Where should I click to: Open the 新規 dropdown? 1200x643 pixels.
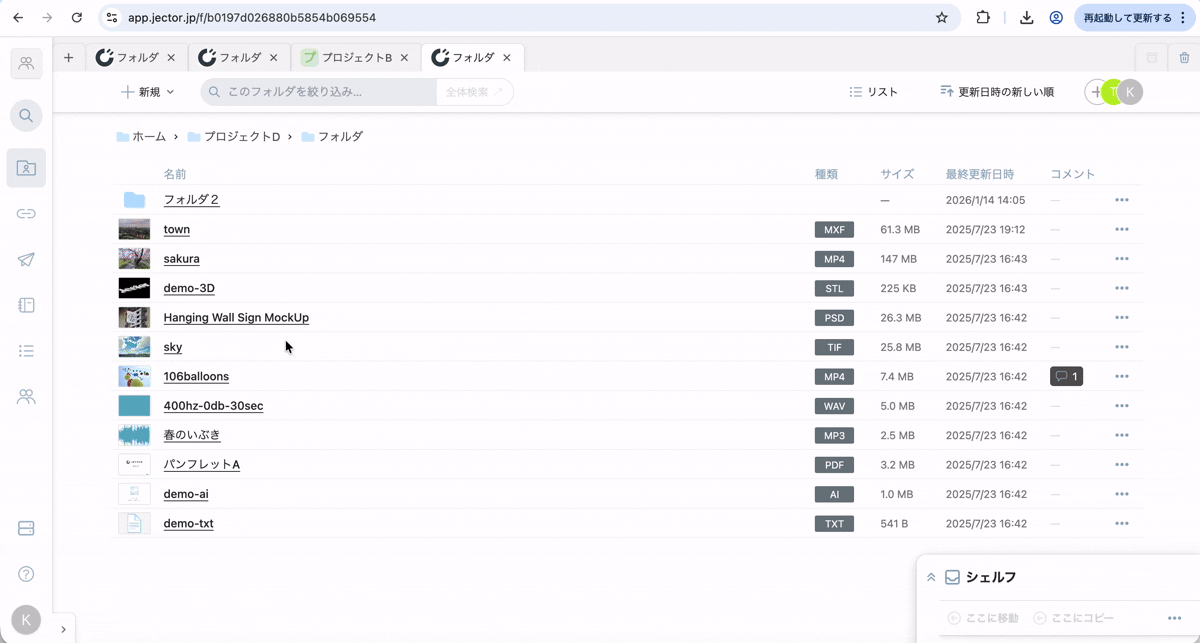(148, 92)
